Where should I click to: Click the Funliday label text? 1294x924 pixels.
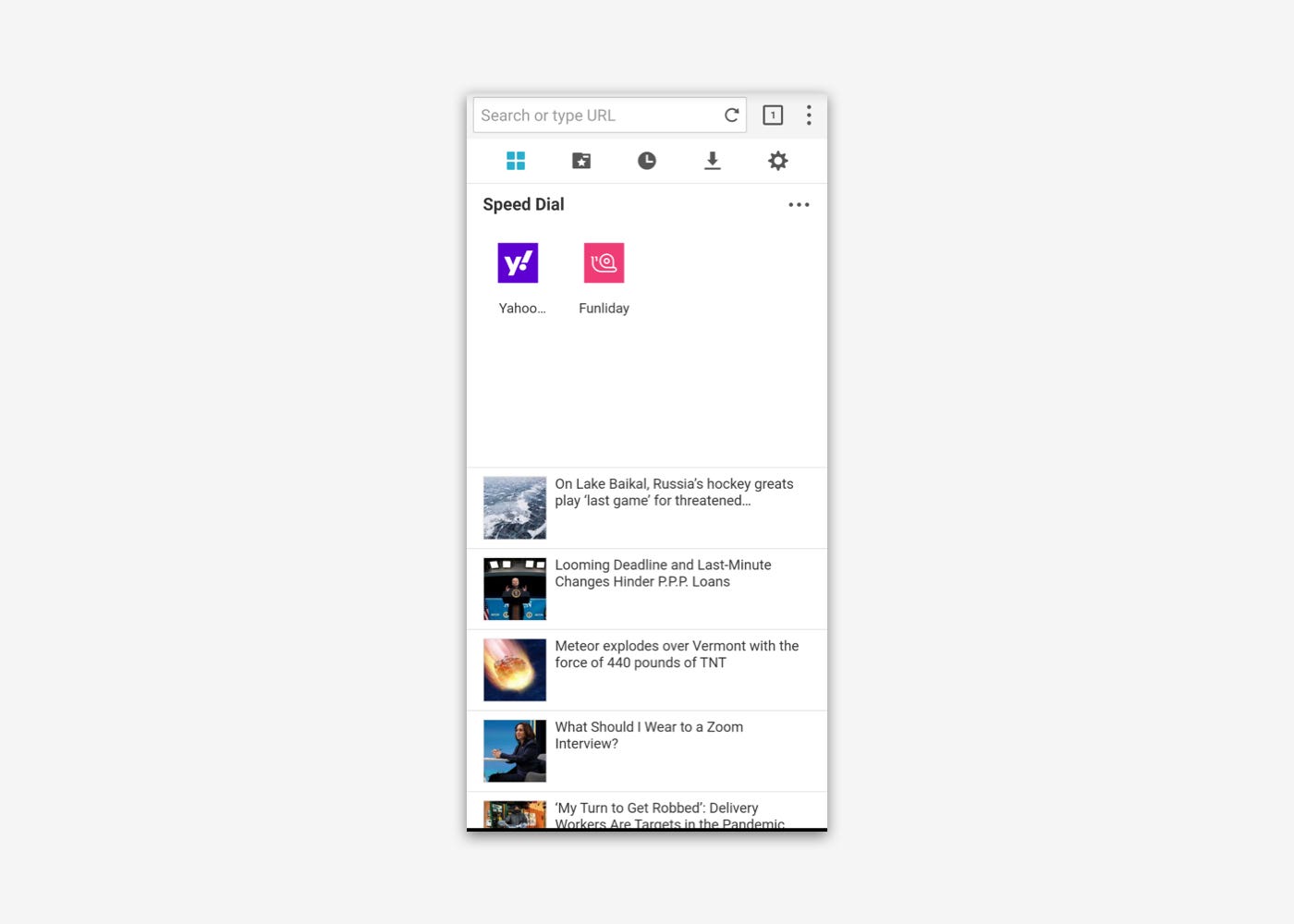(x=604, y=309)
